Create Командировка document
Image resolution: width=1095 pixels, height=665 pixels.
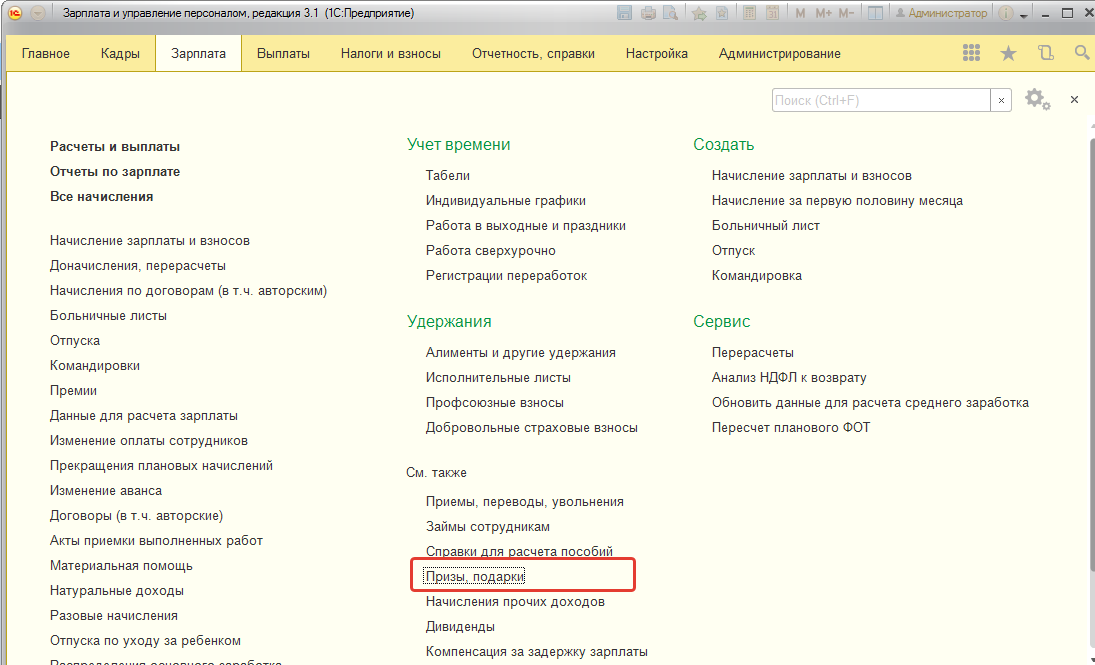tap(756, 276)
